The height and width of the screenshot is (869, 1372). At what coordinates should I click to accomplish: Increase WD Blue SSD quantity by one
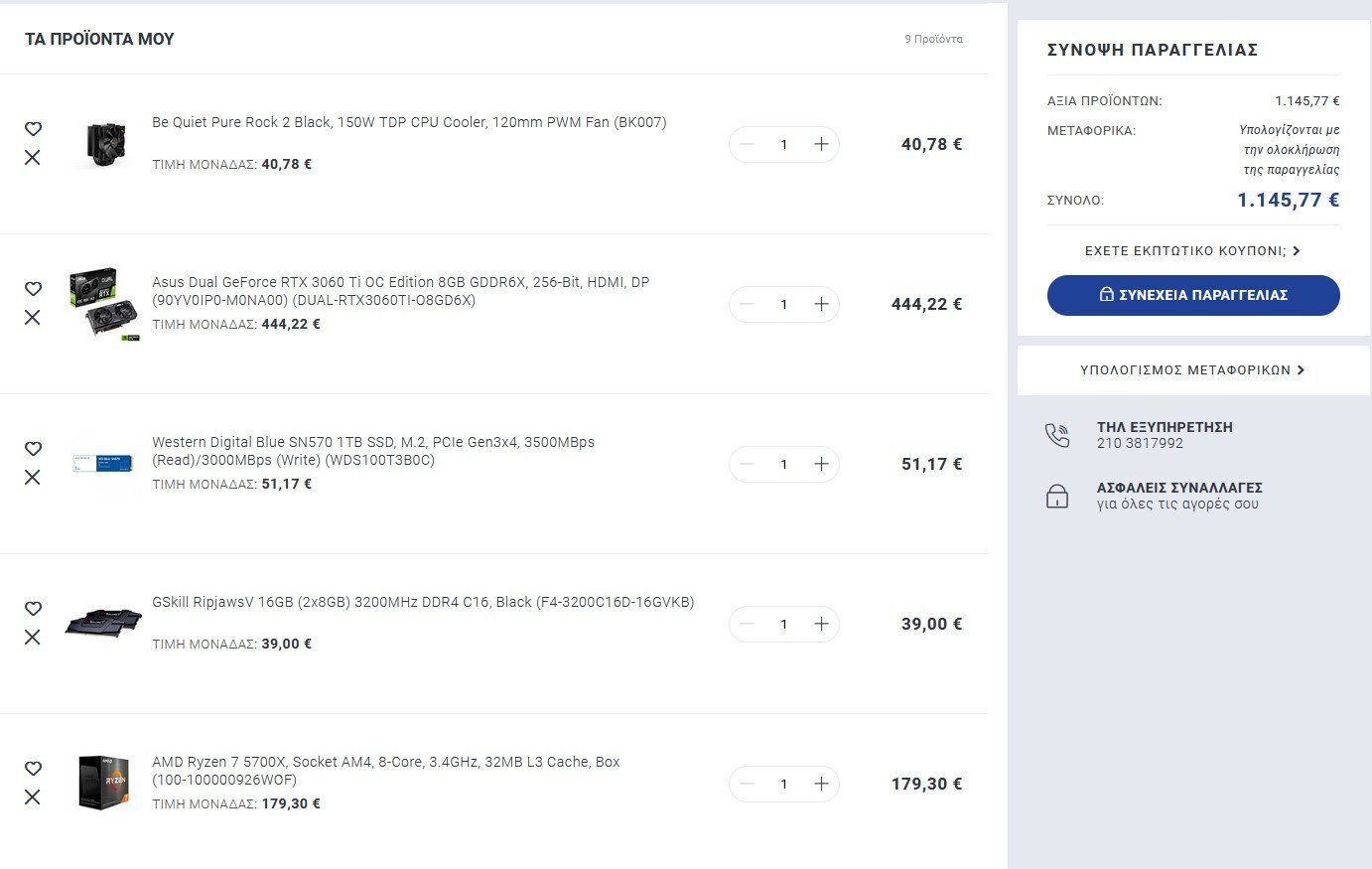coord(821,464)
